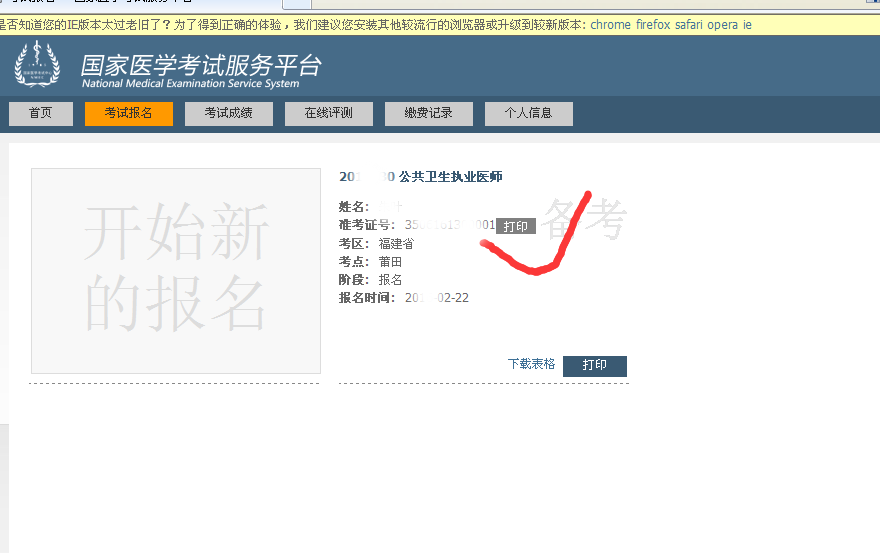880x553 pixels.
Task: Click the 报名时间 registration date value
Action: [x=437, y=298]
